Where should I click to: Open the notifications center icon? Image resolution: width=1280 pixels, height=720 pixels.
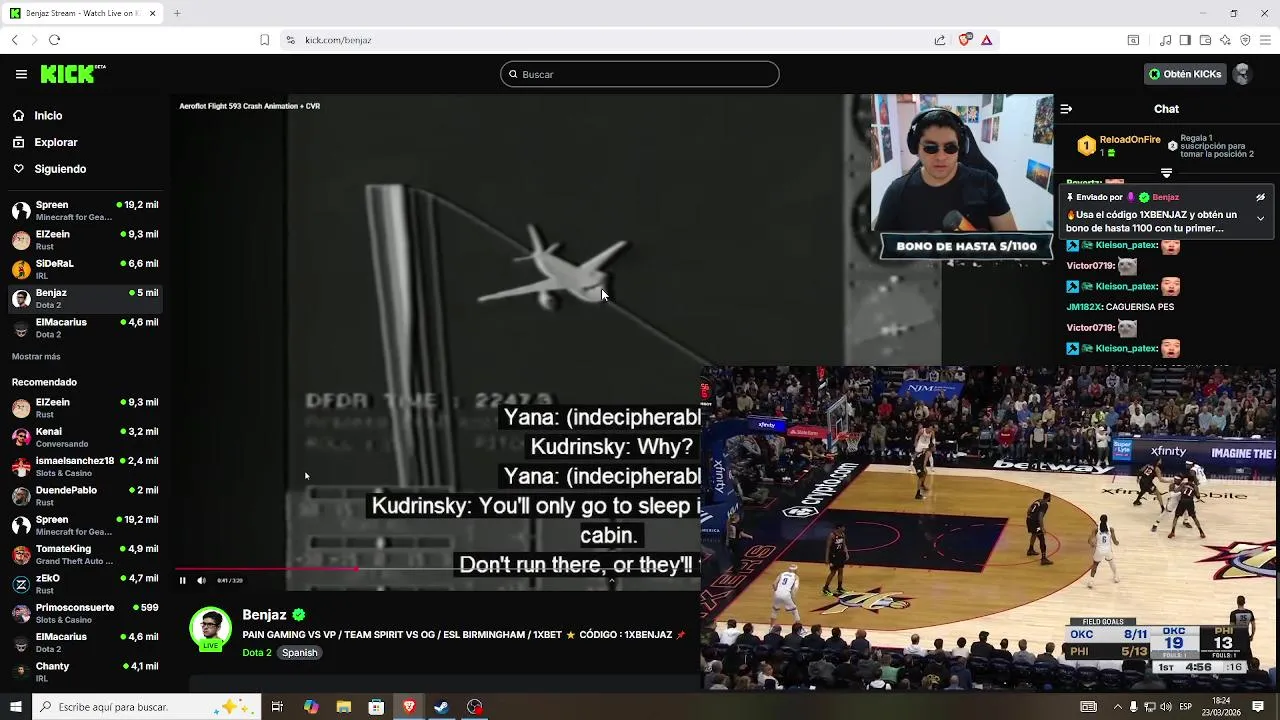[x=1258, y=707]
